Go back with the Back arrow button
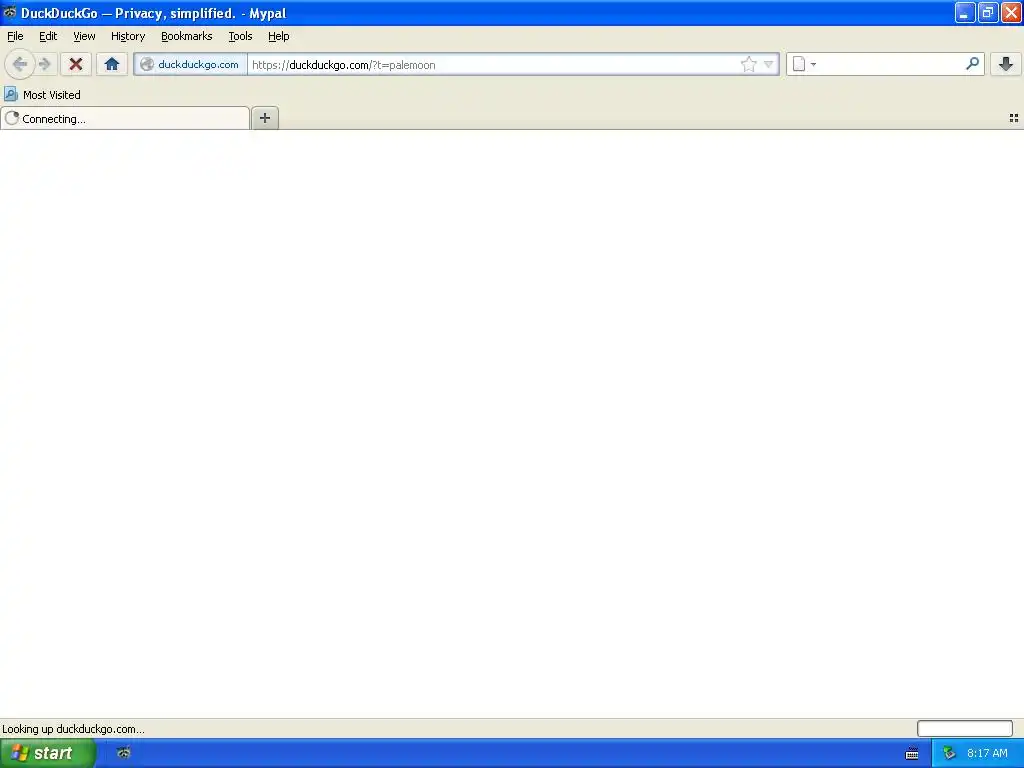 tap(20, 64)
